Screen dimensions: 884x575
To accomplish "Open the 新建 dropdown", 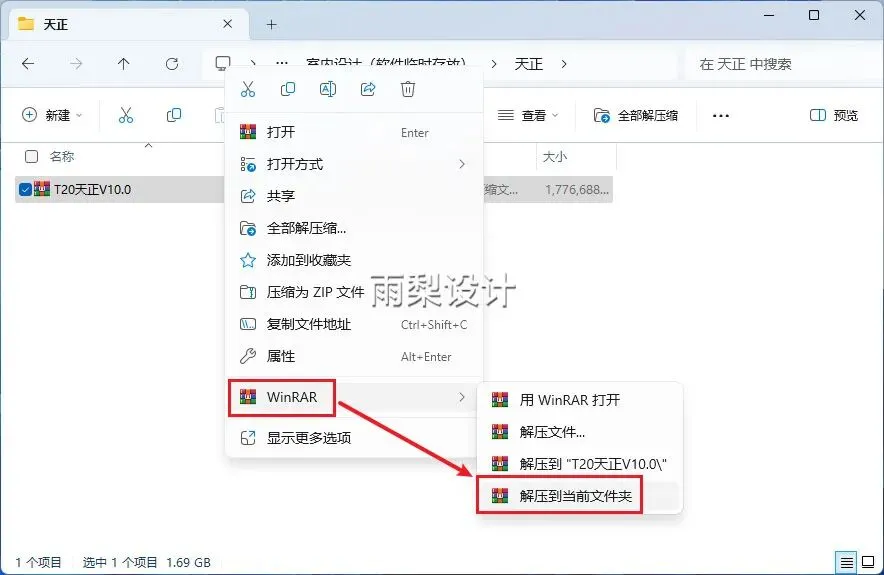I will click(x=52, y=115).
